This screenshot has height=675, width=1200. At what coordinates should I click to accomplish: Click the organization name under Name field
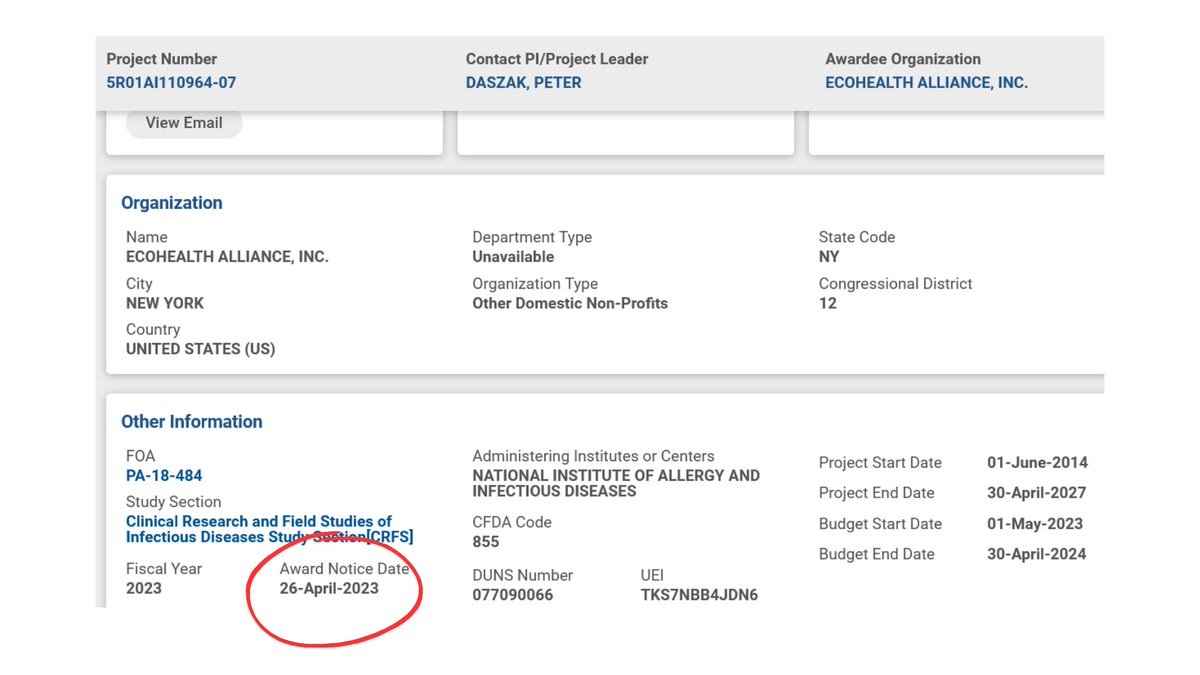point(227,257)
